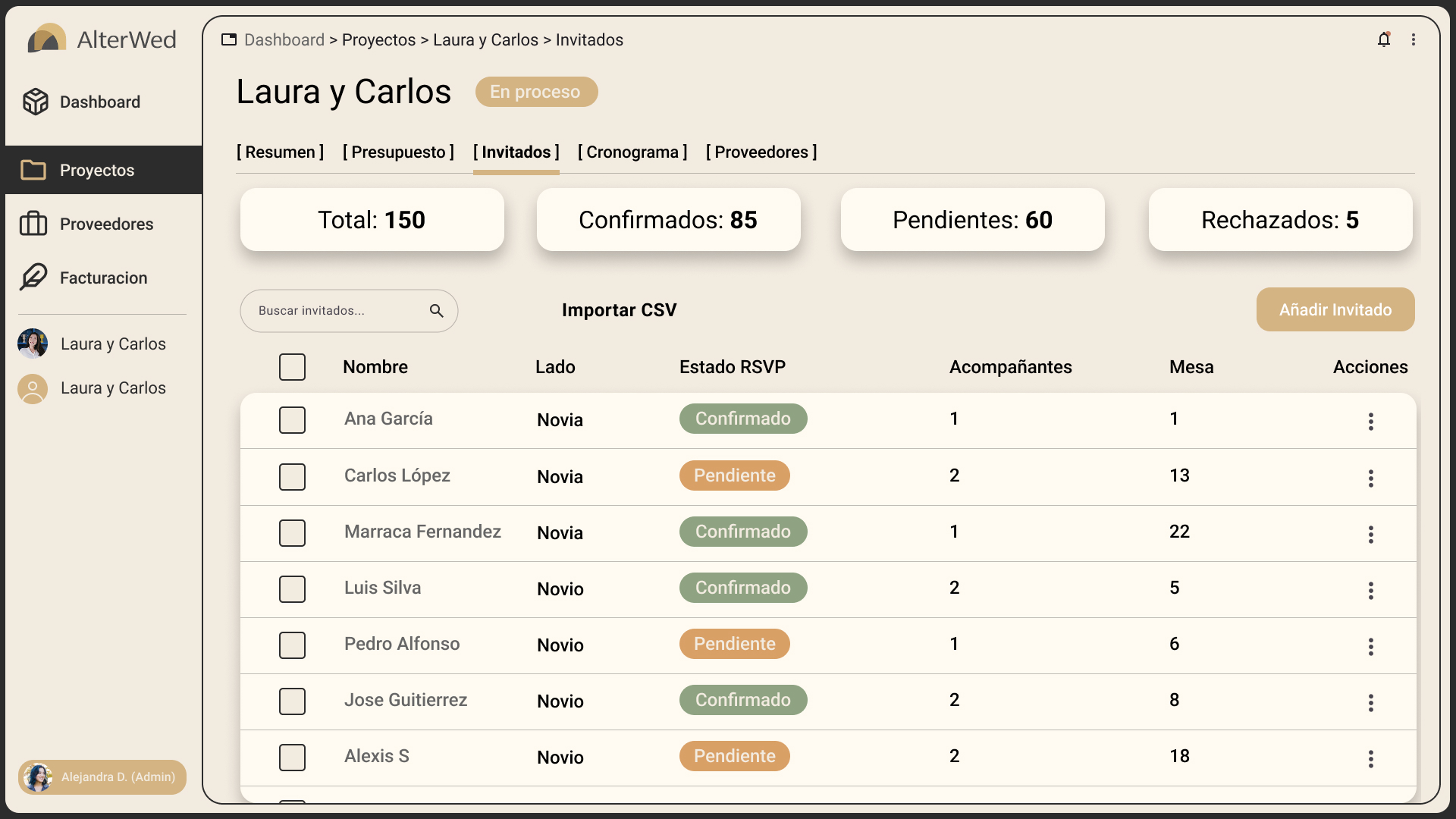Image resolution: width=1456 pixels, height=819 pixels.
Task: Switch to the Presupuesto tab
Action: (398, 152)
